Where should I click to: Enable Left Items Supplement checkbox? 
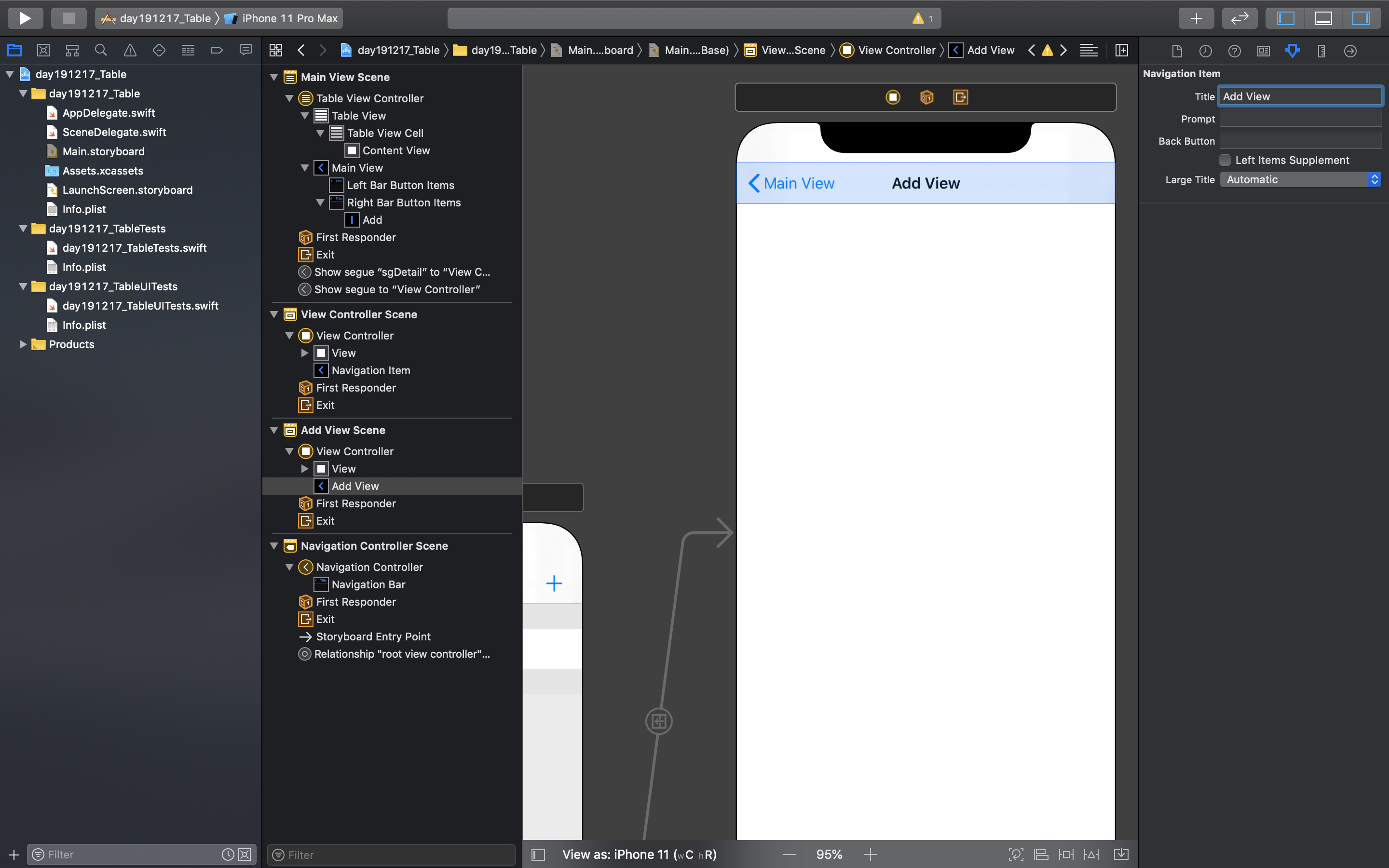pos(1225,160)
